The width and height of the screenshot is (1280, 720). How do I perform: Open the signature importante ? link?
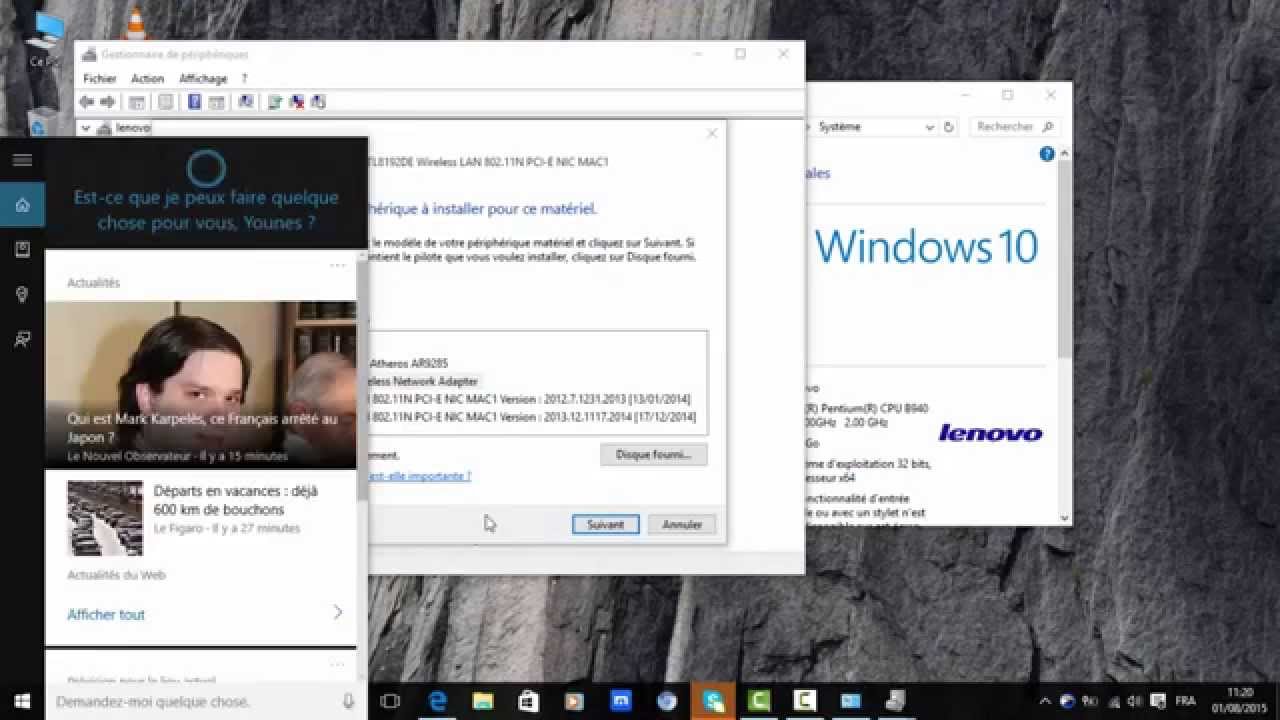point(420,476)
